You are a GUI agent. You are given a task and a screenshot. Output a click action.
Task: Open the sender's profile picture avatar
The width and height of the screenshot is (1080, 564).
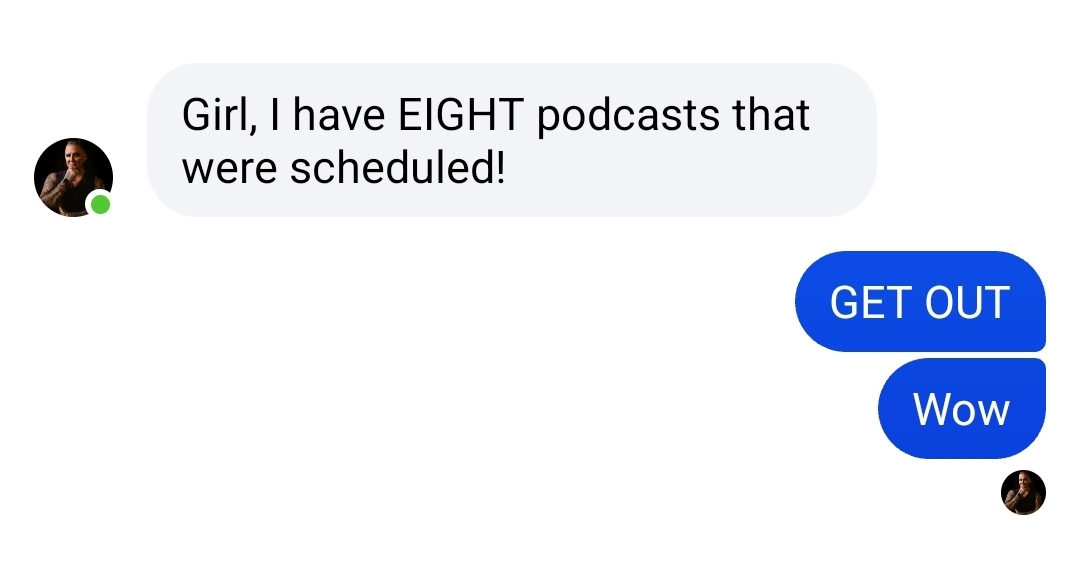[73, 177]
